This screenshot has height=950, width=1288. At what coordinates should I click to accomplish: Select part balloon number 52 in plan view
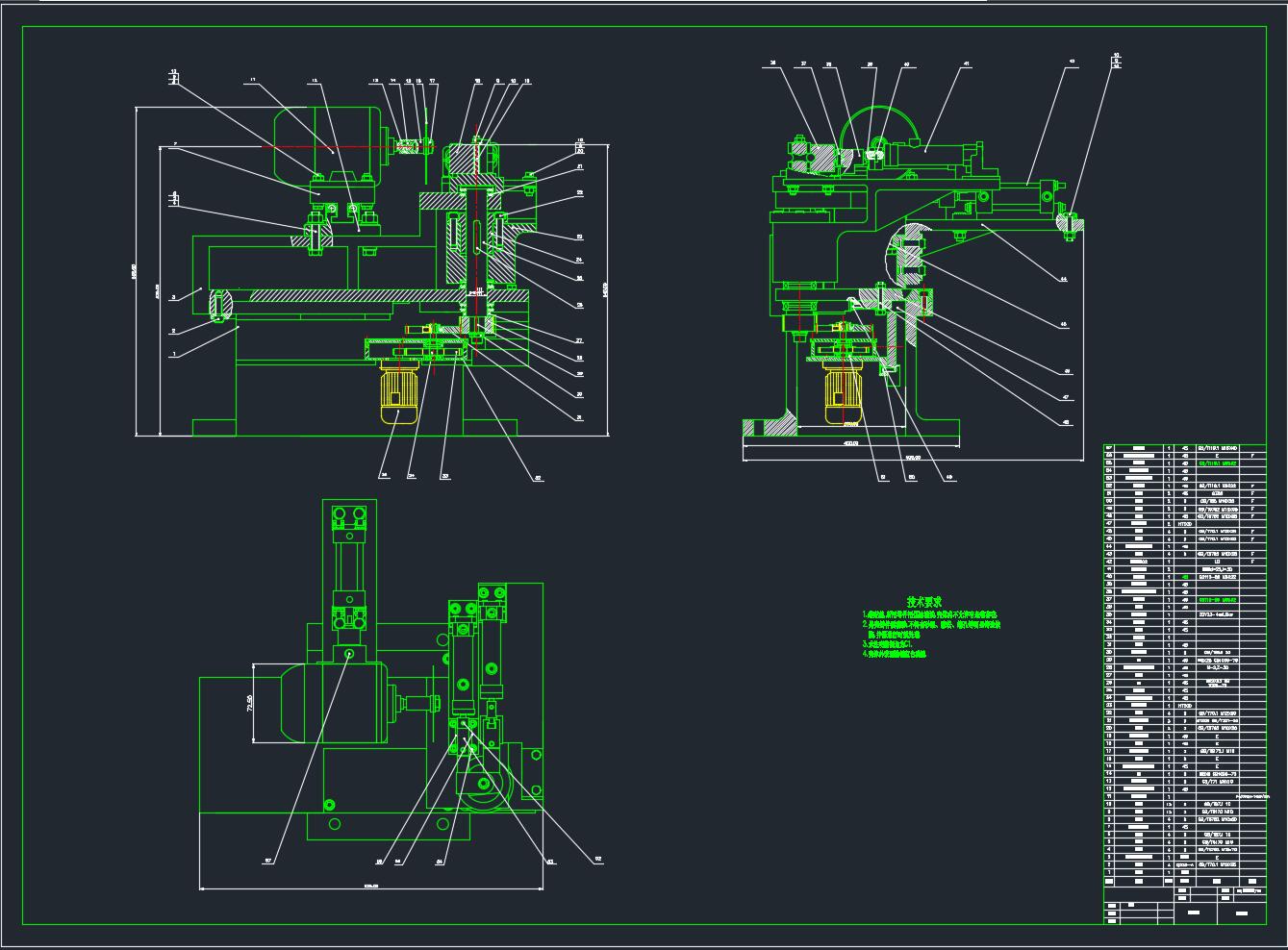click(597, 861)
